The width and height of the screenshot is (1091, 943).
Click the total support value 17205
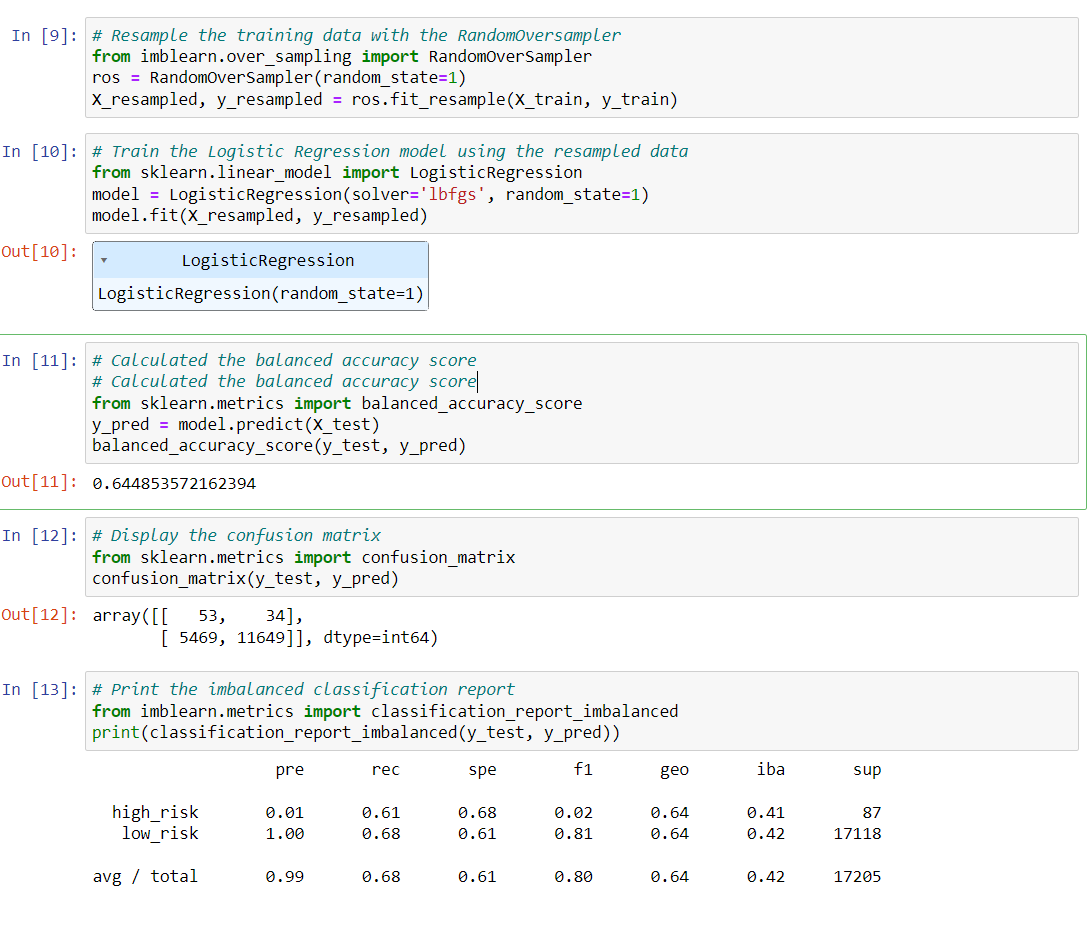click(x=857, y=877)
